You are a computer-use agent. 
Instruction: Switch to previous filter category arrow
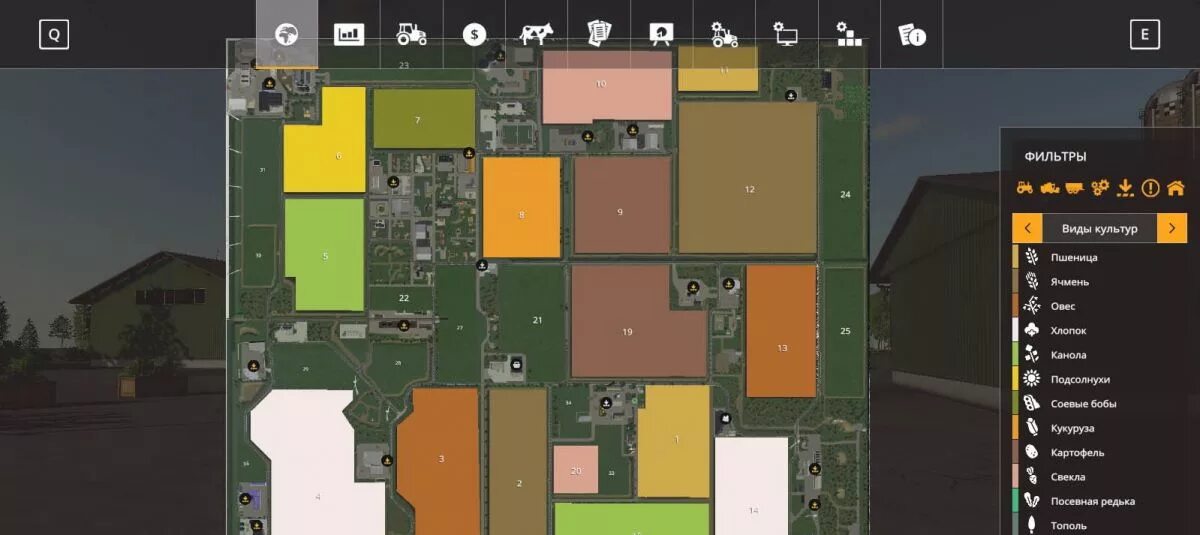tap(1027, 228)
